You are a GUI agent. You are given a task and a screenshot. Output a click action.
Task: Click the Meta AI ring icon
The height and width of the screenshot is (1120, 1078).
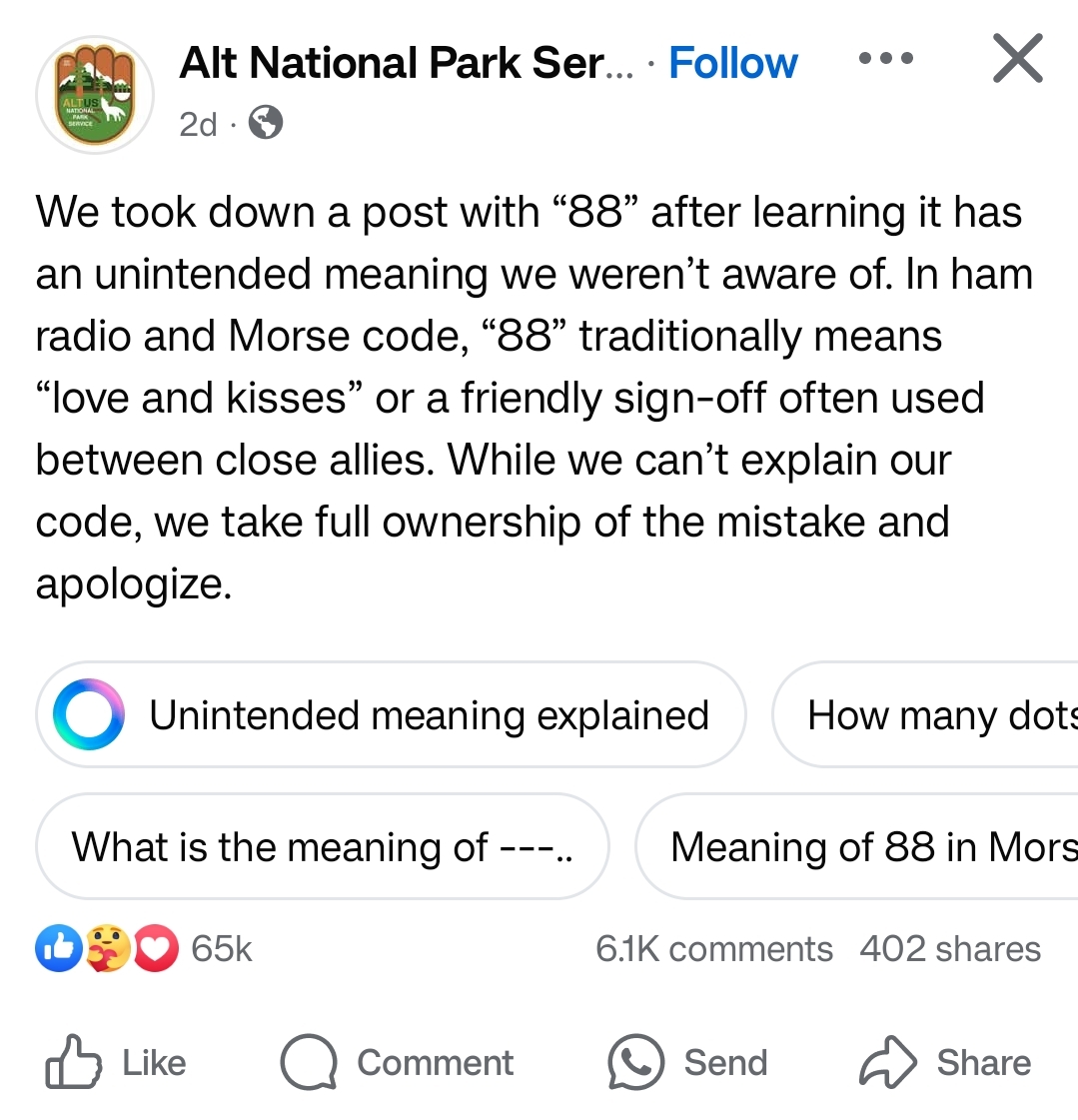[89, 714]
